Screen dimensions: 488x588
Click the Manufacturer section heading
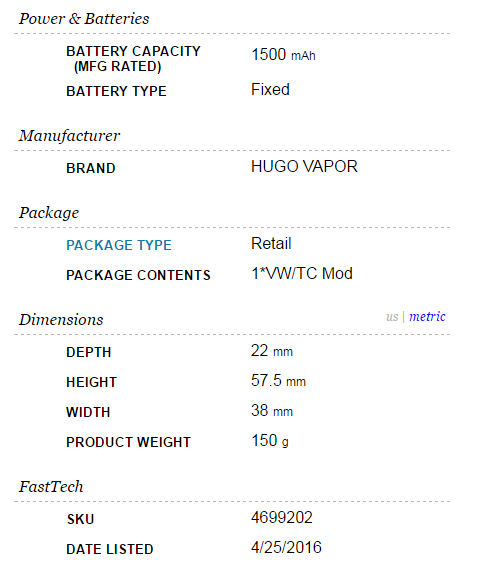[69, 135]
